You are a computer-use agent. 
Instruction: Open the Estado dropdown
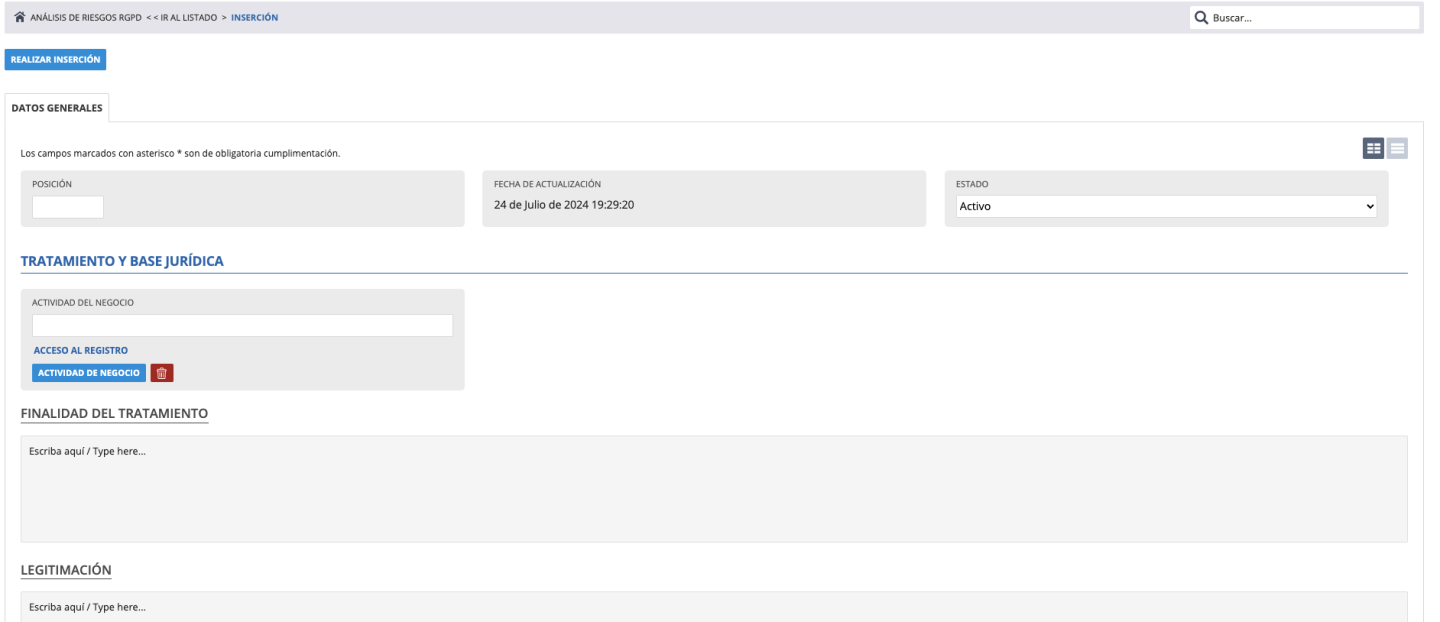point(1166,206)
